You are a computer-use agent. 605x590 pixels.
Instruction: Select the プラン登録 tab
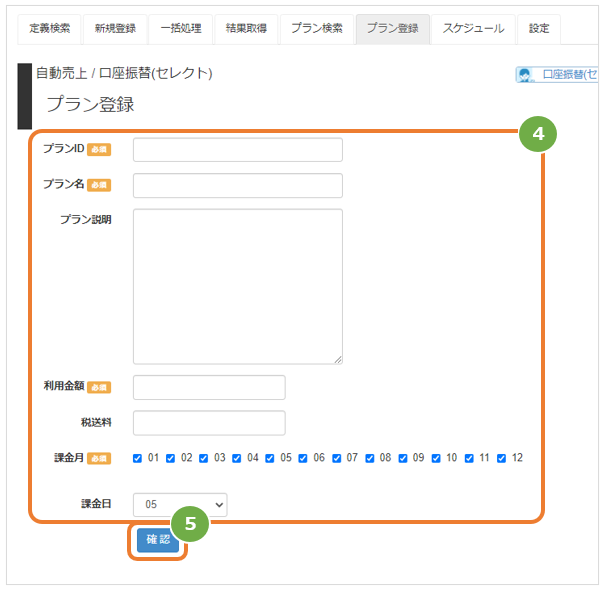click(392, 29)
